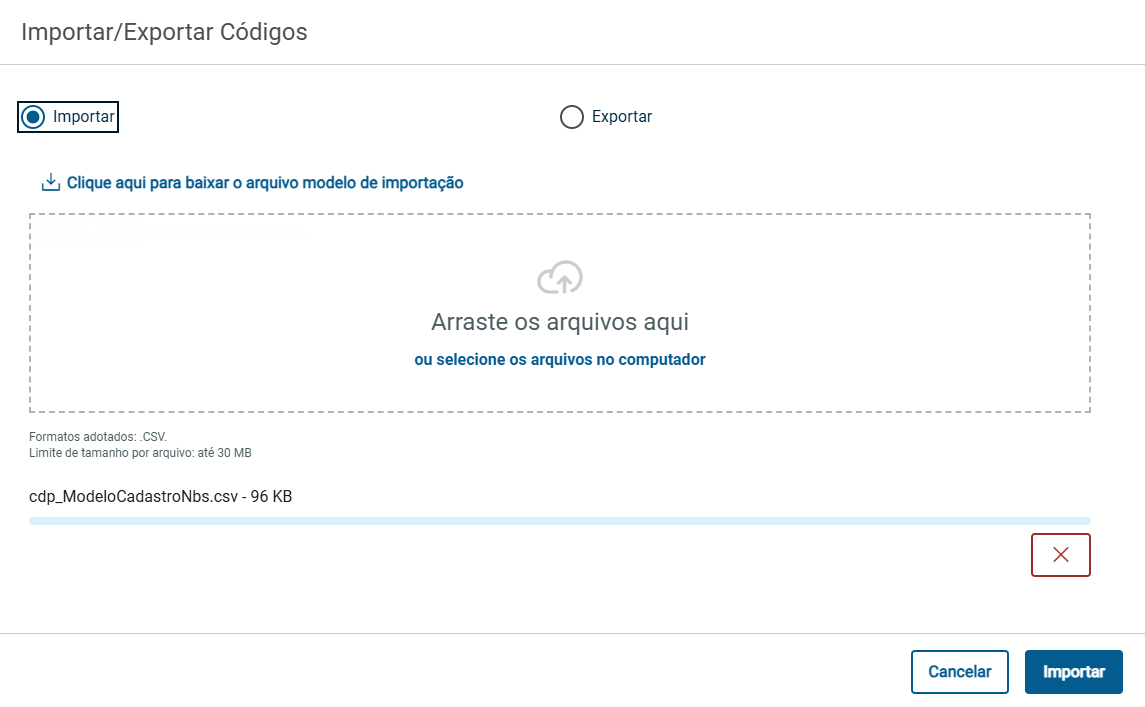Click the cloud upload icon
Image resolution: width=1145 pixels, height=707 pixels.
(x=560, y=278)
